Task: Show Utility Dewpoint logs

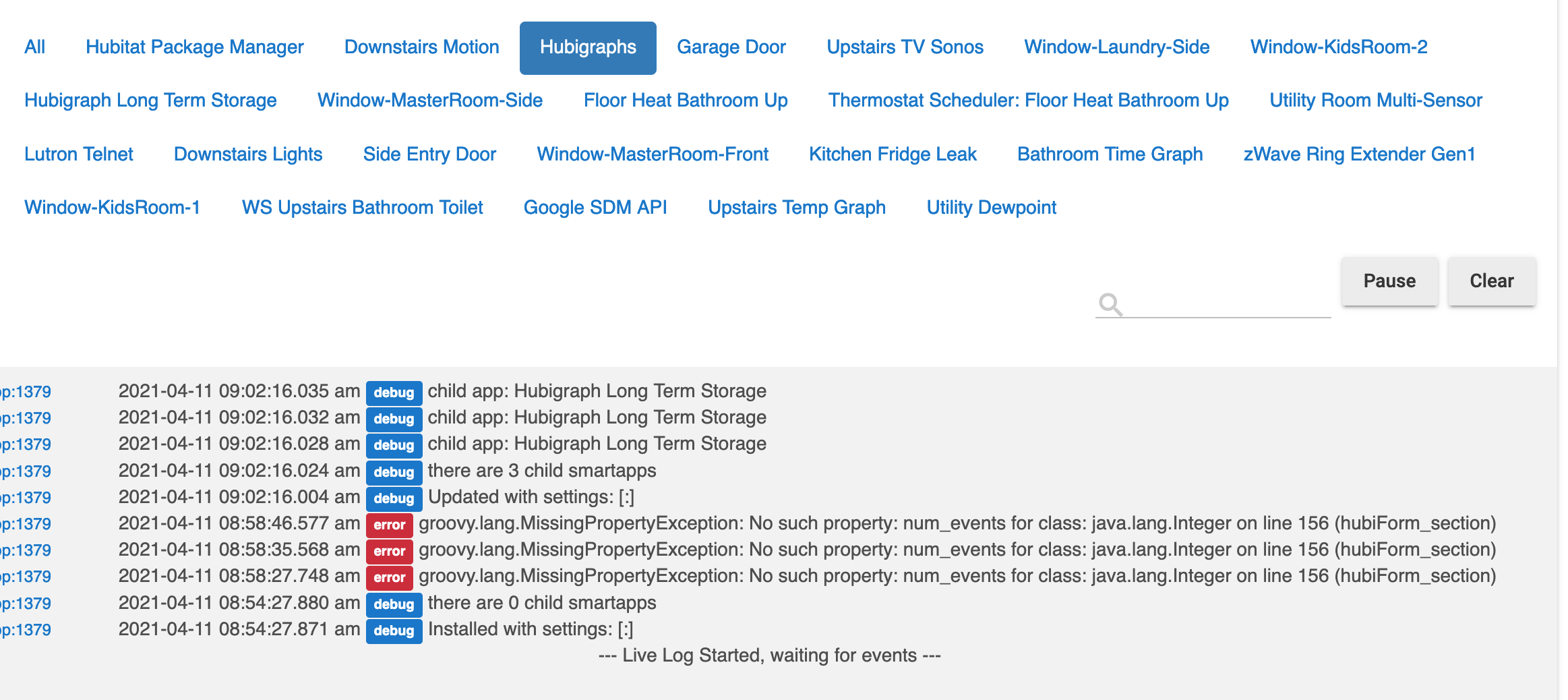Action: point(991,208)
